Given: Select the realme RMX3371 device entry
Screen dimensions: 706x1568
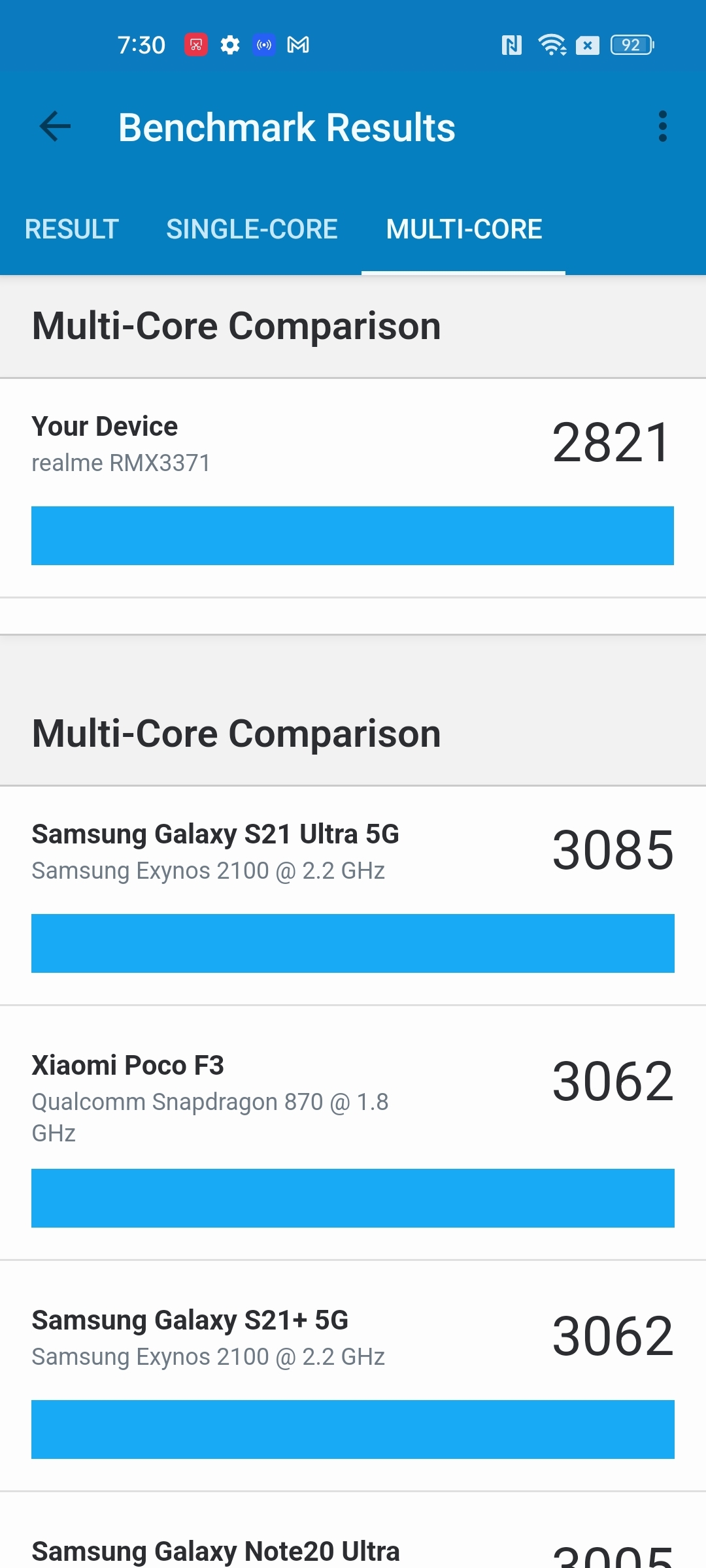Looking at the screenshot, I should 121,462.
